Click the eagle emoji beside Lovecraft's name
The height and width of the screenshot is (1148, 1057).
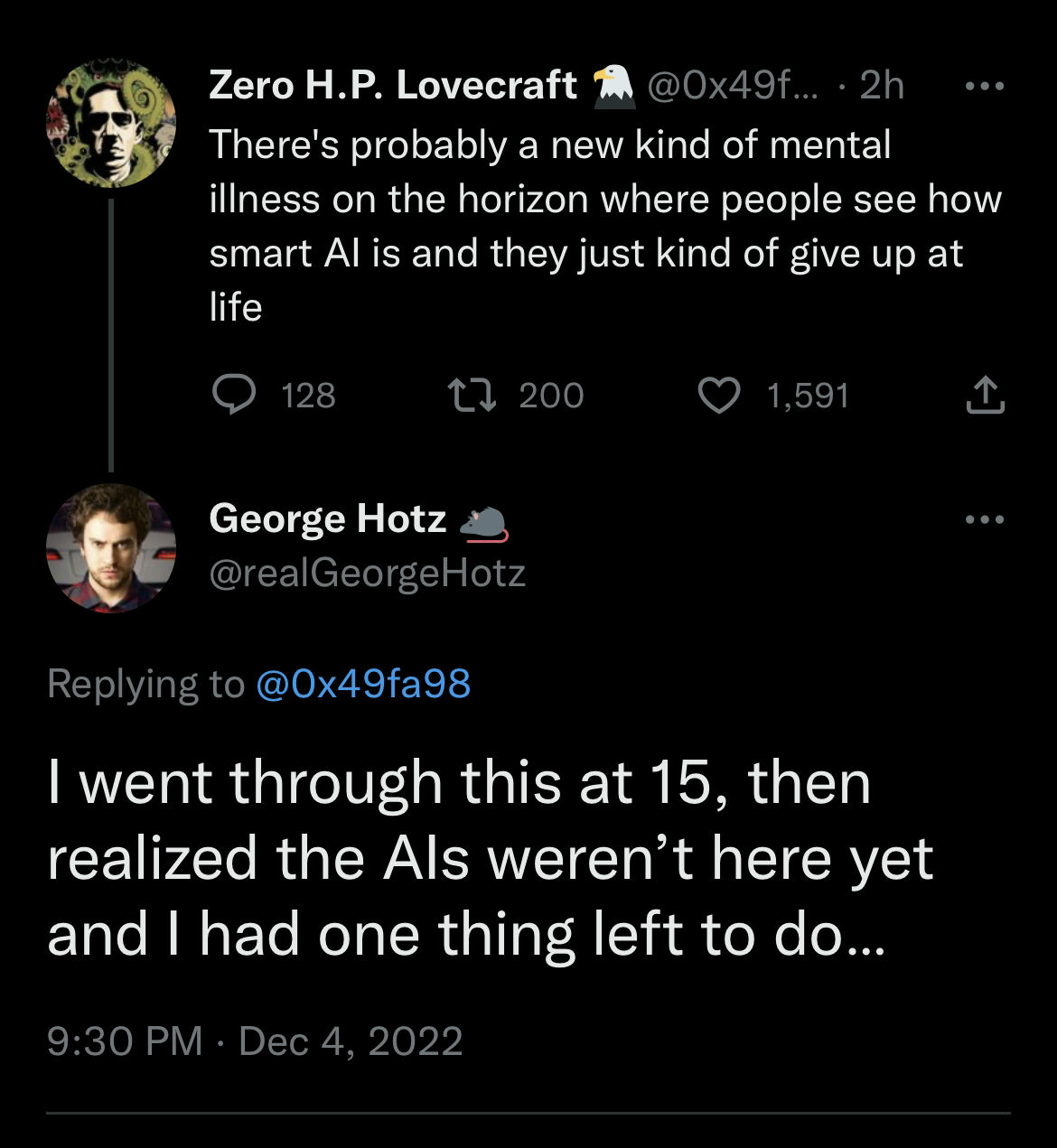[613, 87]
